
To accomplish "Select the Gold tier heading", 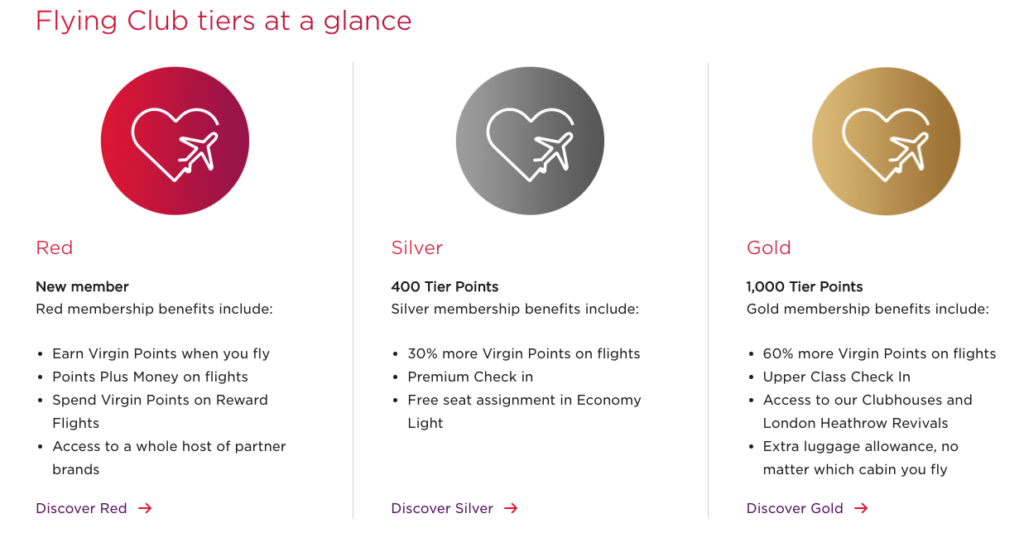I will coord(769,248).
